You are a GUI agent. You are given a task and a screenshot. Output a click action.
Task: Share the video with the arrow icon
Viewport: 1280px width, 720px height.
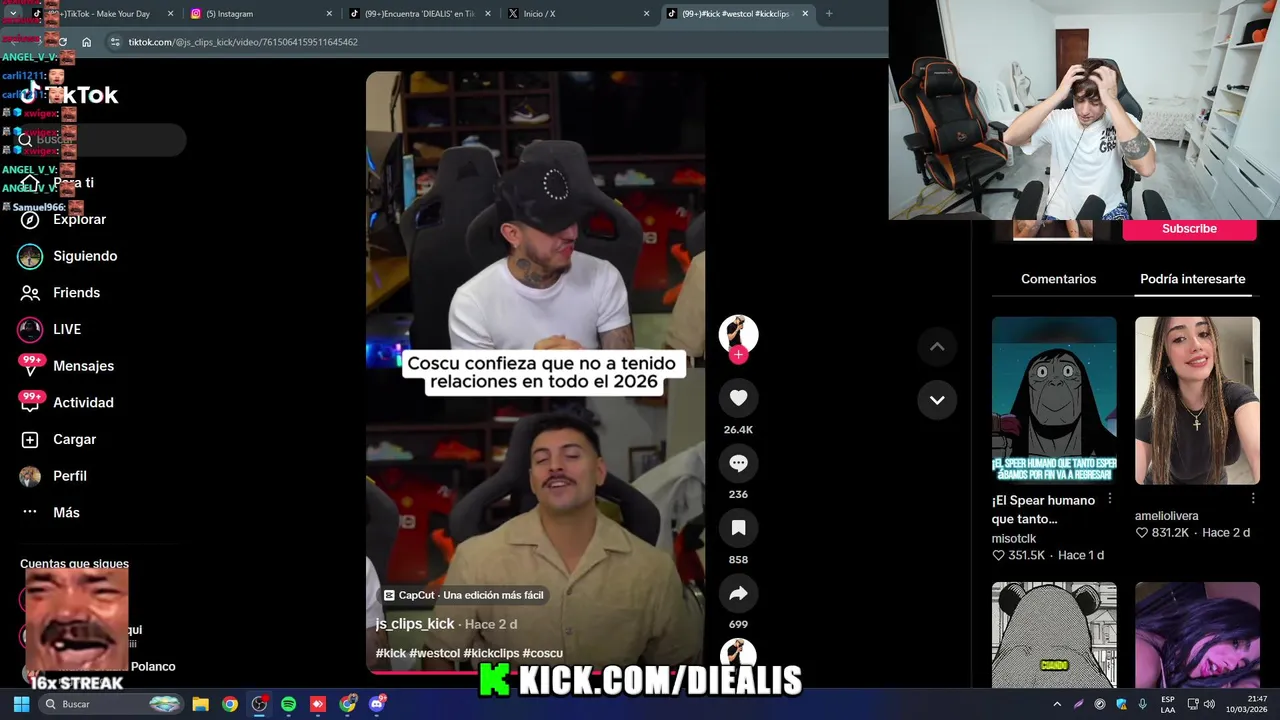point(738,594)
